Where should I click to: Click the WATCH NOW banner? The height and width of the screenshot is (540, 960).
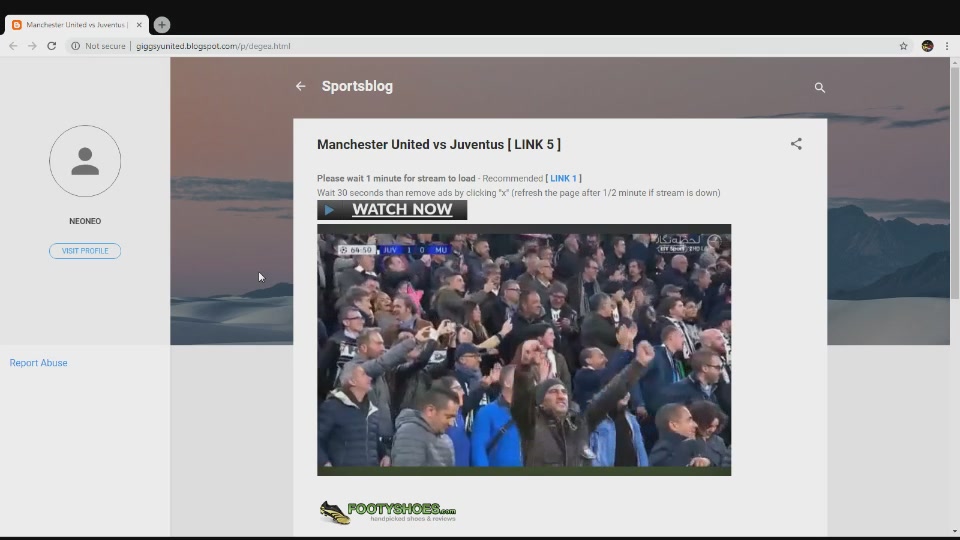392,210
